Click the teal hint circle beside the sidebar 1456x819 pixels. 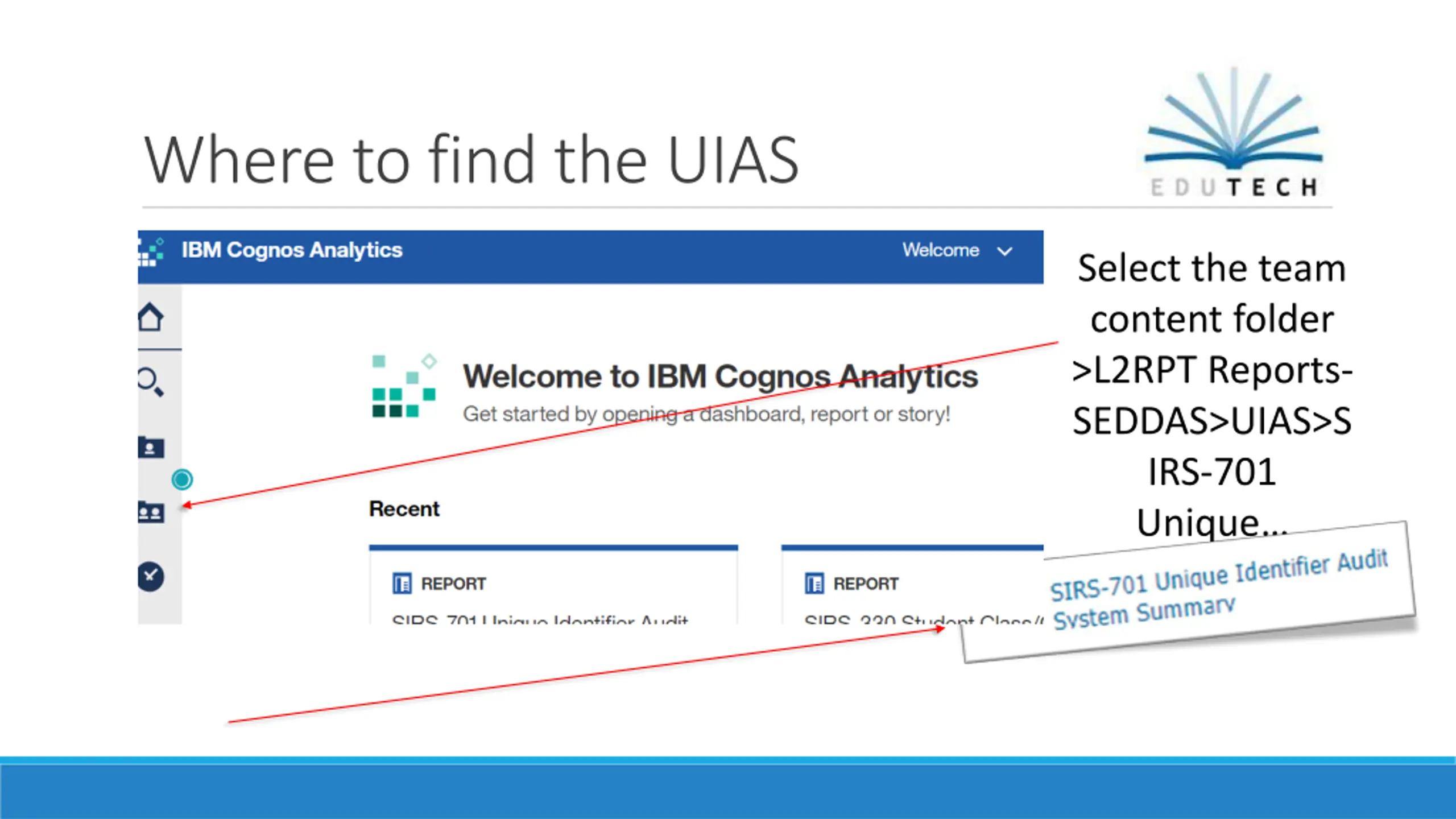click(182, 479)
